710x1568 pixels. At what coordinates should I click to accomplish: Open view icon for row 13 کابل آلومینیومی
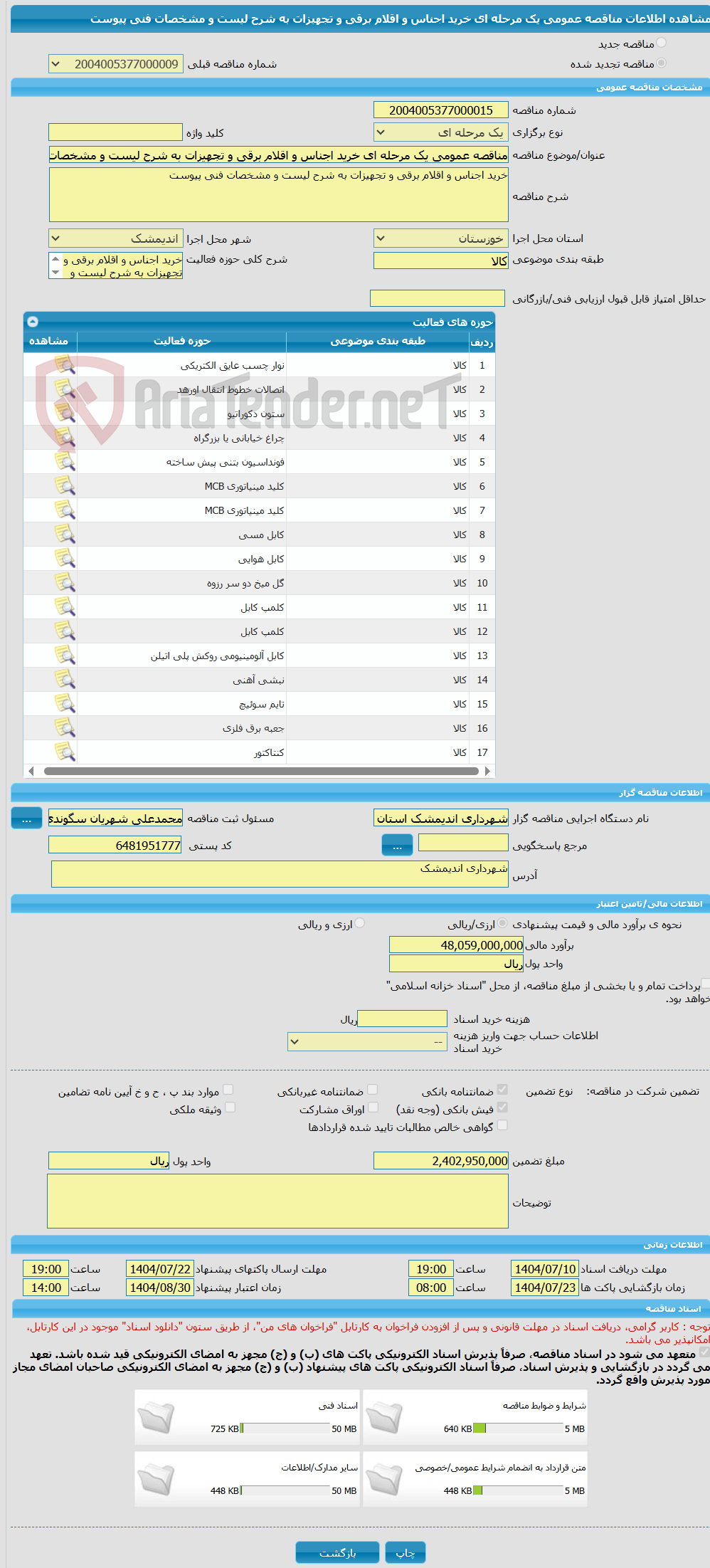[65, 656]
